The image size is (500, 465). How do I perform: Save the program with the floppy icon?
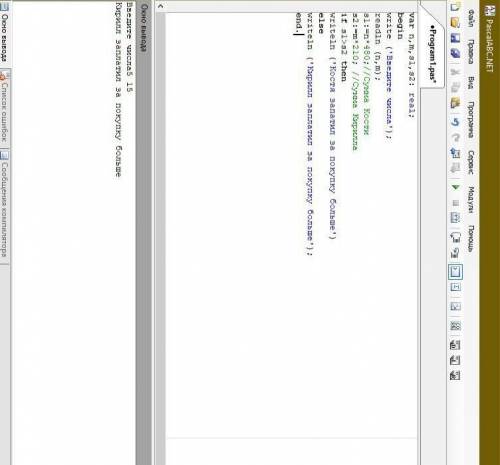point(455,37)
